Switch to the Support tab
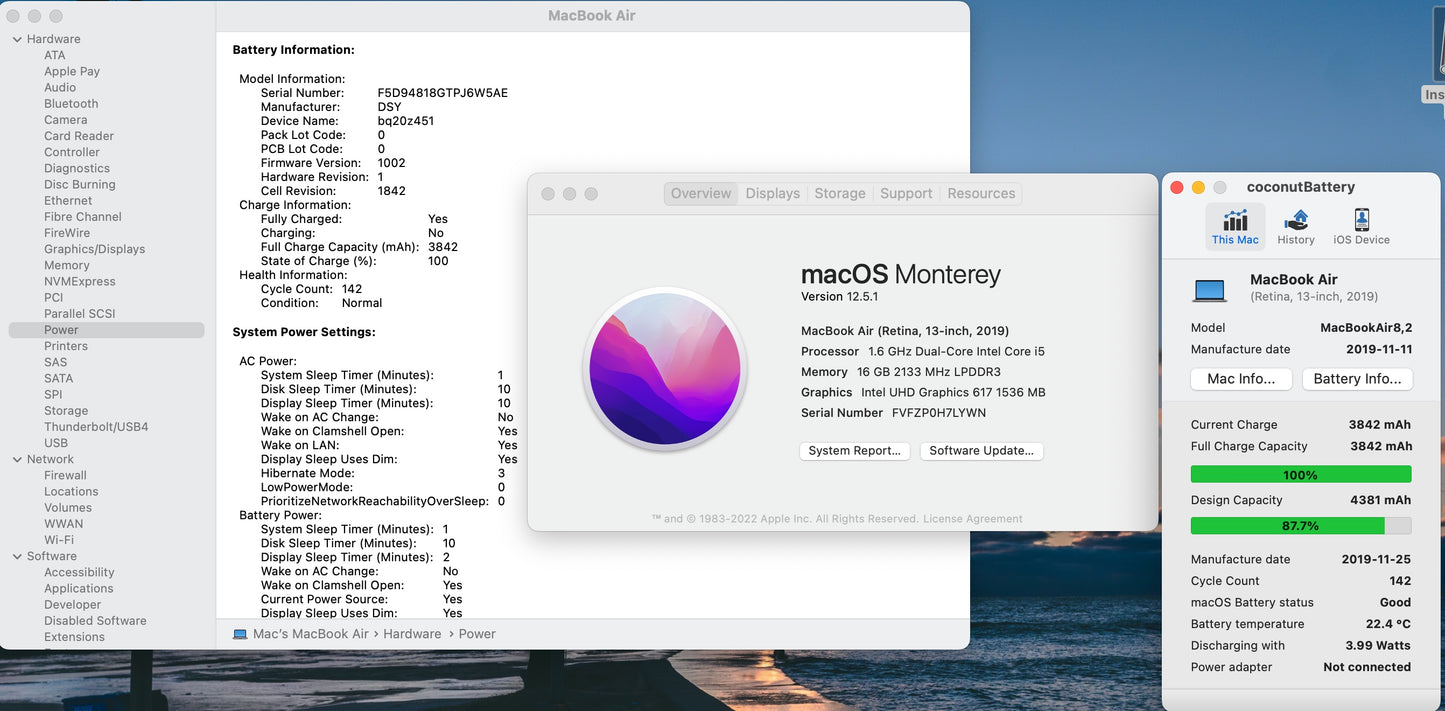This screenshot has width=1445, height=711. pyautogui.click(x=906, y=194)
